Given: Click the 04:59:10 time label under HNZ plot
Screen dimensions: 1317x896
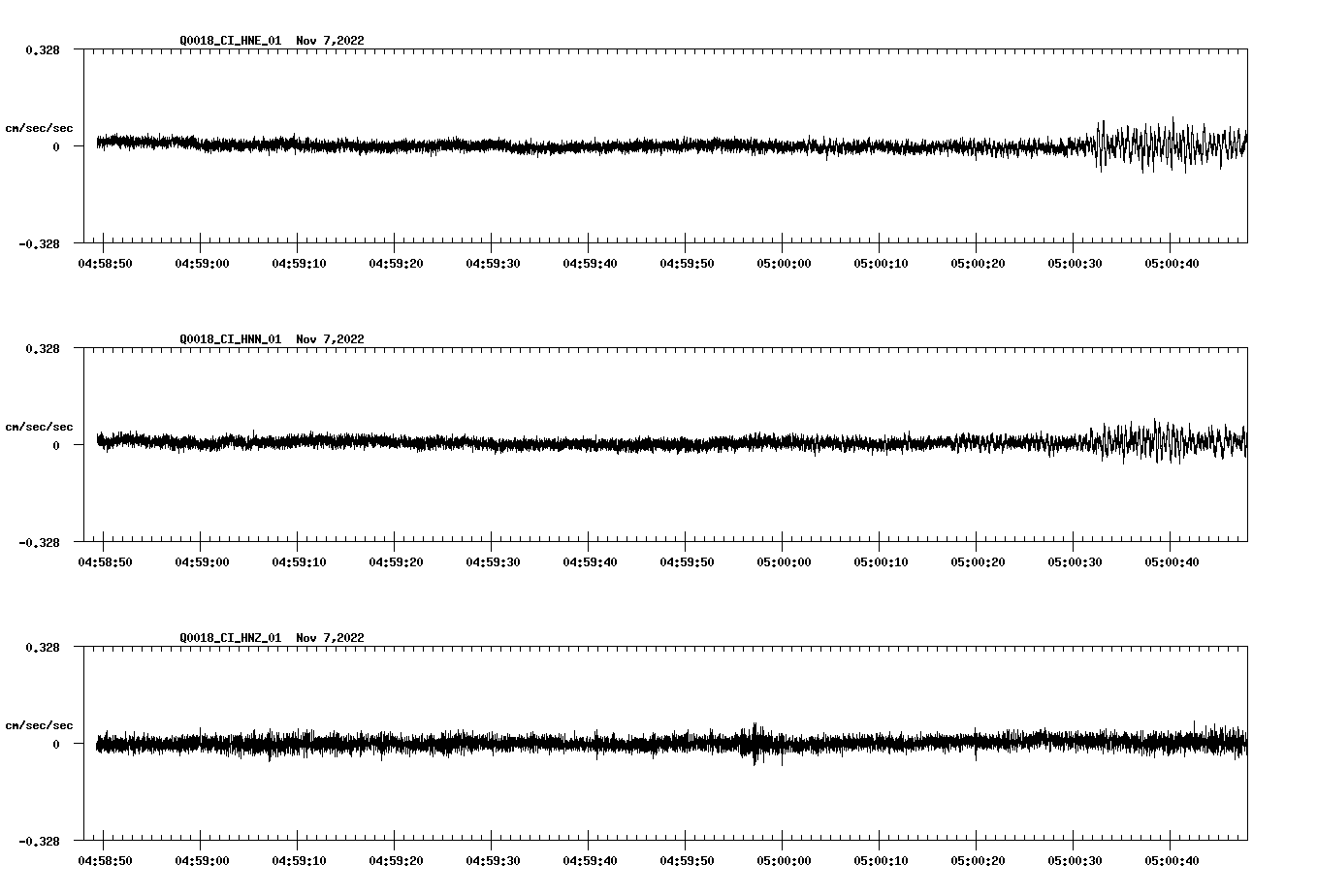Looking at the screenshot, I should tap(300, 861).
